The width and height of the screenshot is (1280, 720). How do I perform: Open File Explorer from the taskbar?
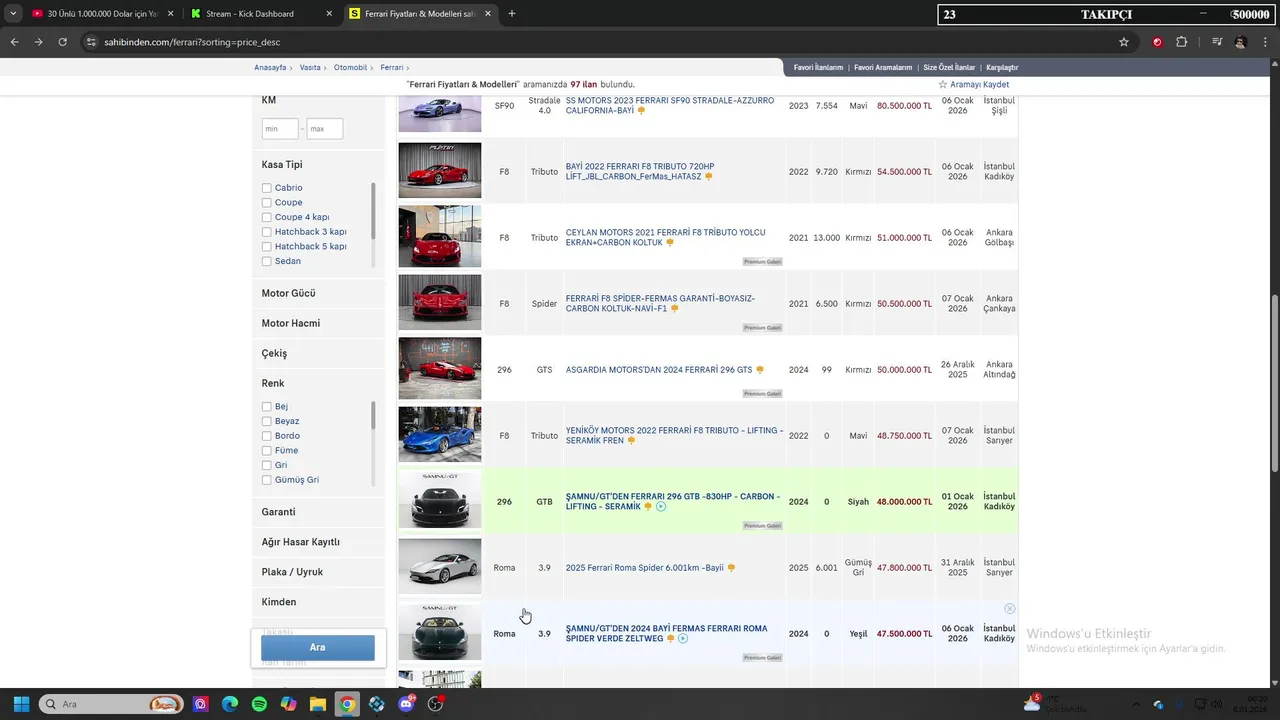click(x=317, y=704)
